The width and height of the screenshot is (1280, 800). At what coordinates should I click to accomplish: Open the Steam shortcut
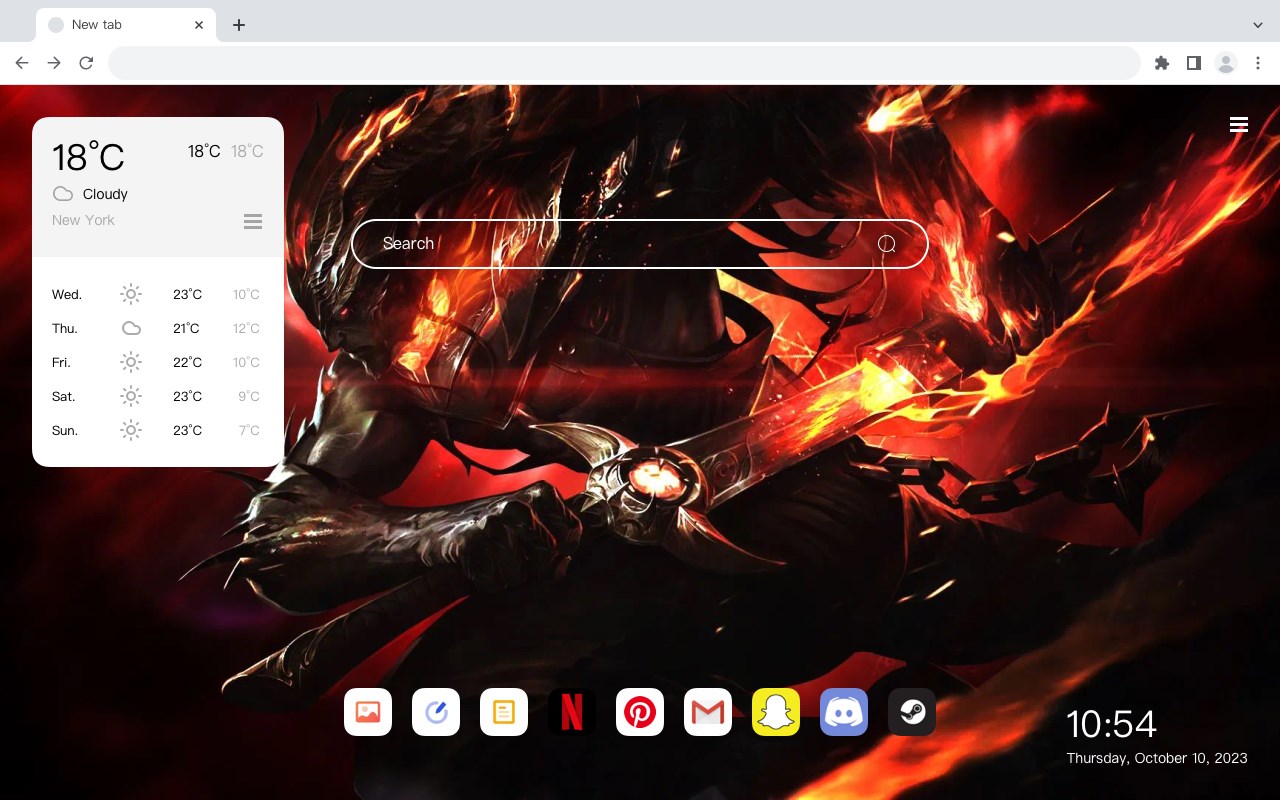click(x=912, y=712)
